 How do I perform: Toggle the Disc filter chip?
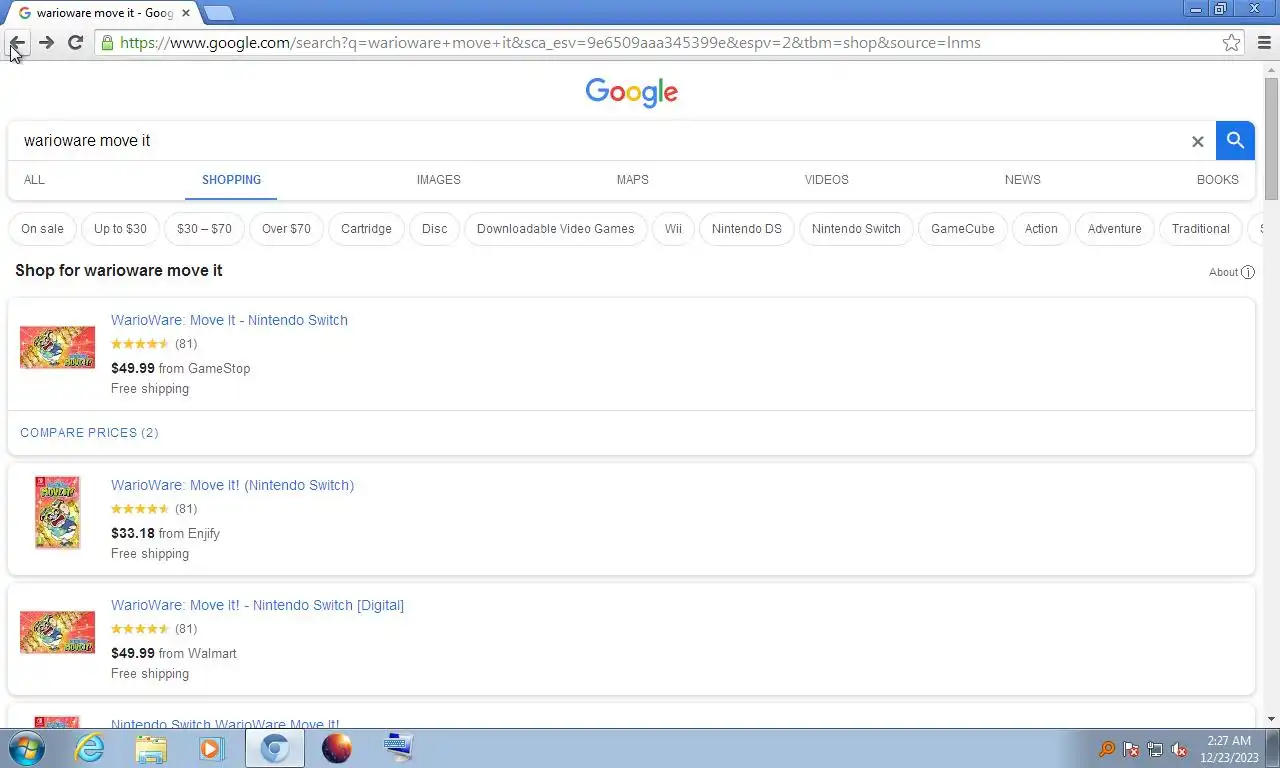[x=434, y=229]
